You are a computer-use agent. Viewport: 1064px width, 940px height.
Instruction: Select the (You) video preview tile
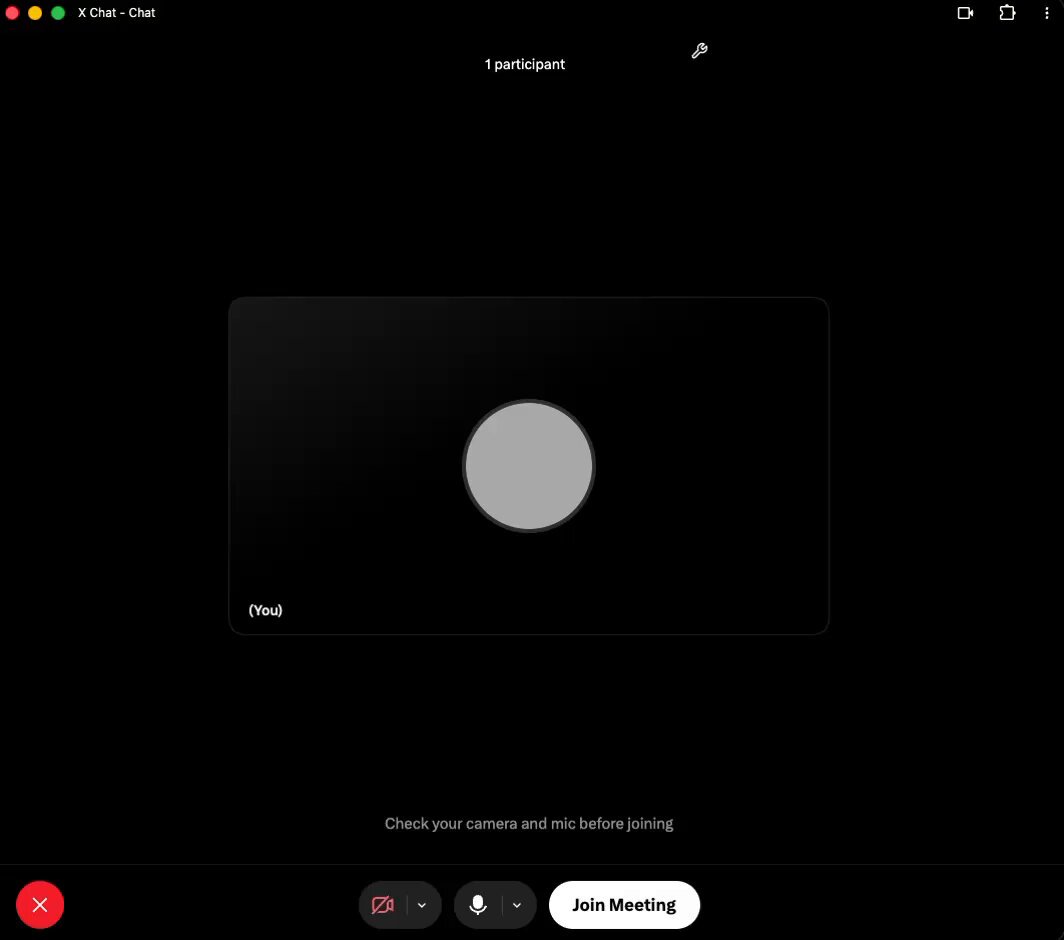[x=529, y=466]
